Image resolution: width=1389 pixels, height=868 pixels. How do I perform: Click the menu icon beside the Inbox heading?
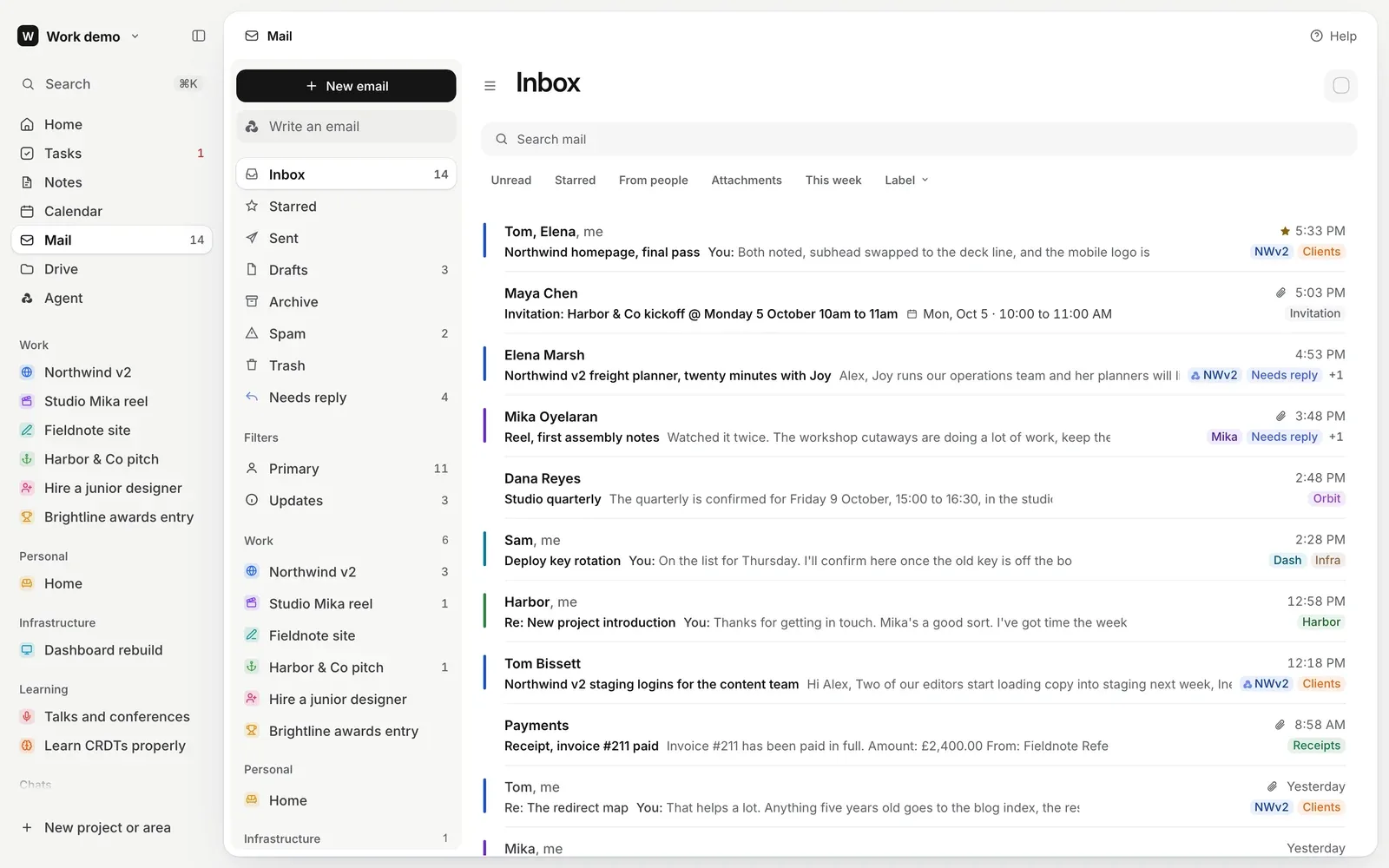click(x=490, y=86)
